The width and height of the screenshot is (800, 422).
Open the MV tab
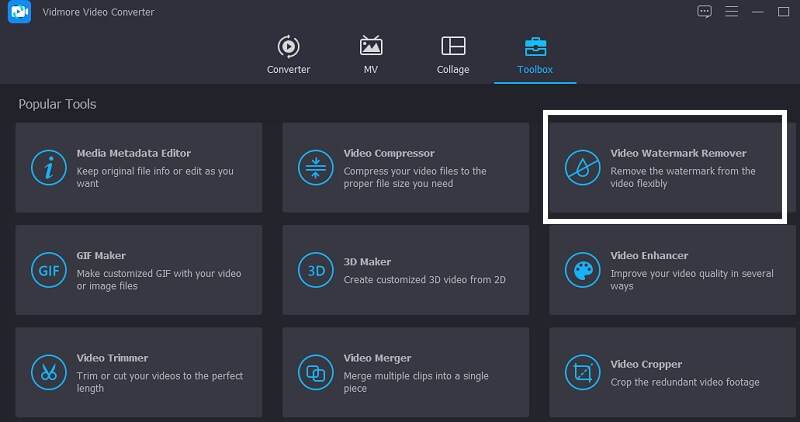371,55
